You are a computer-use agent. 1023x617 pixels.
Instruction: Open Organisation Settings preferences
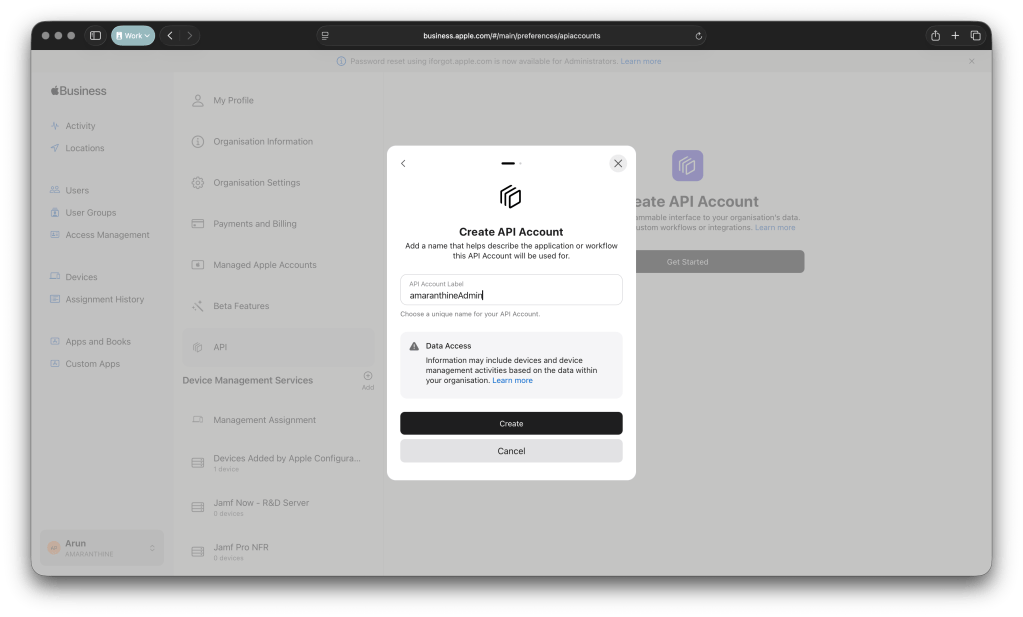(x=256, y=183)
